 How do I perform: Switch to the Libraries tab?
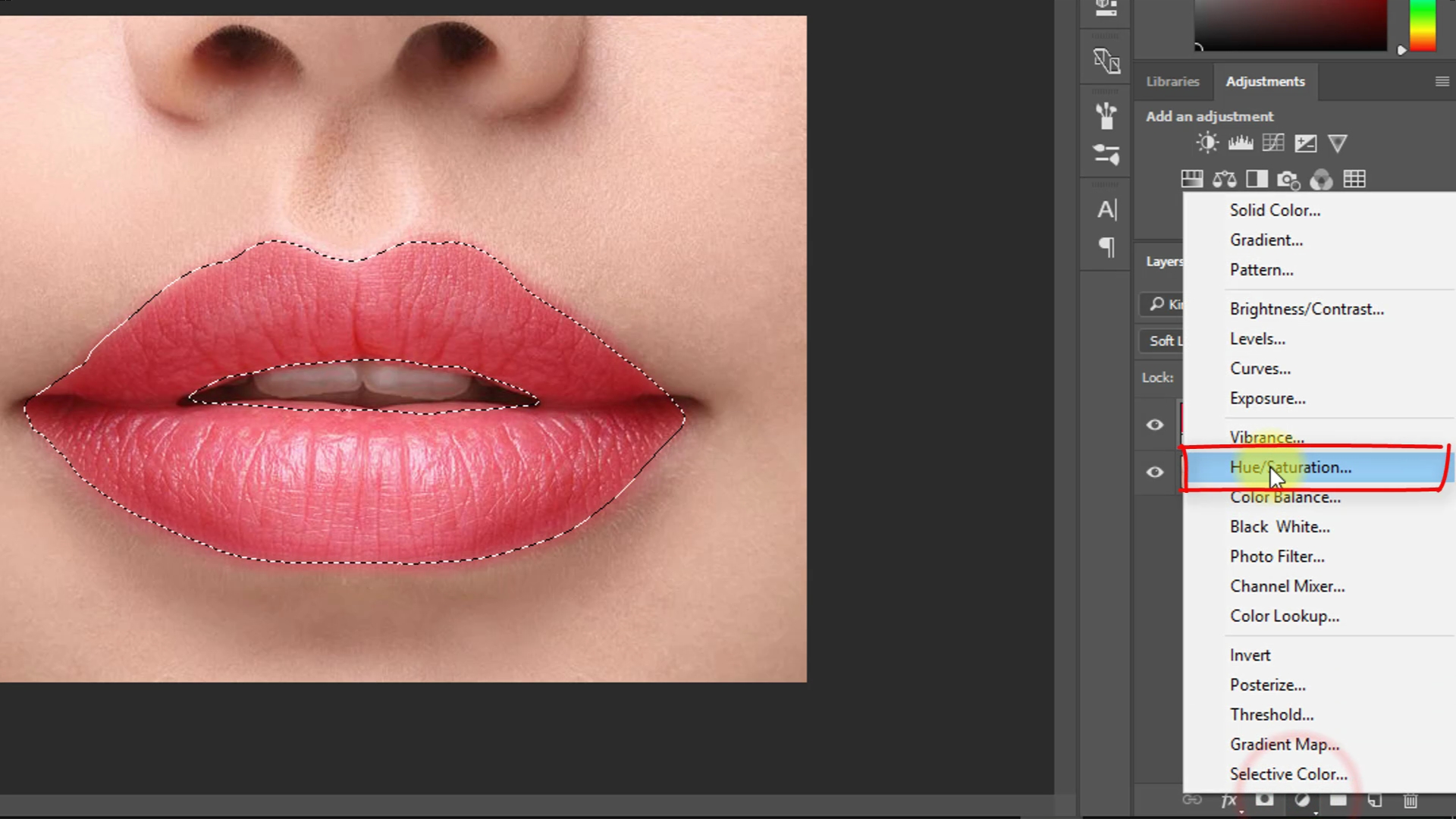[1172, 81]
